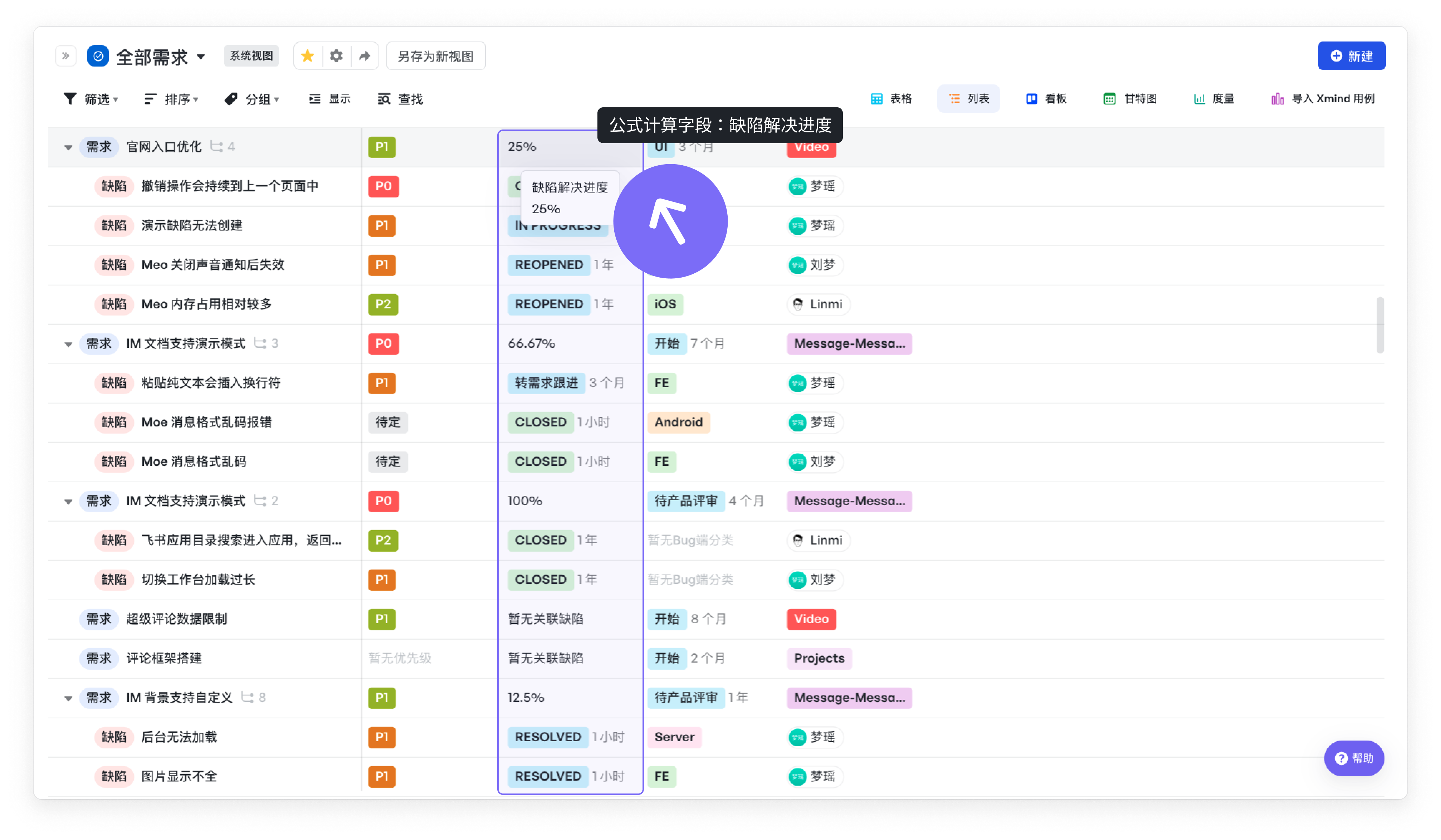Click 暂无优先级 for 评论框架搭建
This screenshot has width=1441, height=840.
(400, 658)
